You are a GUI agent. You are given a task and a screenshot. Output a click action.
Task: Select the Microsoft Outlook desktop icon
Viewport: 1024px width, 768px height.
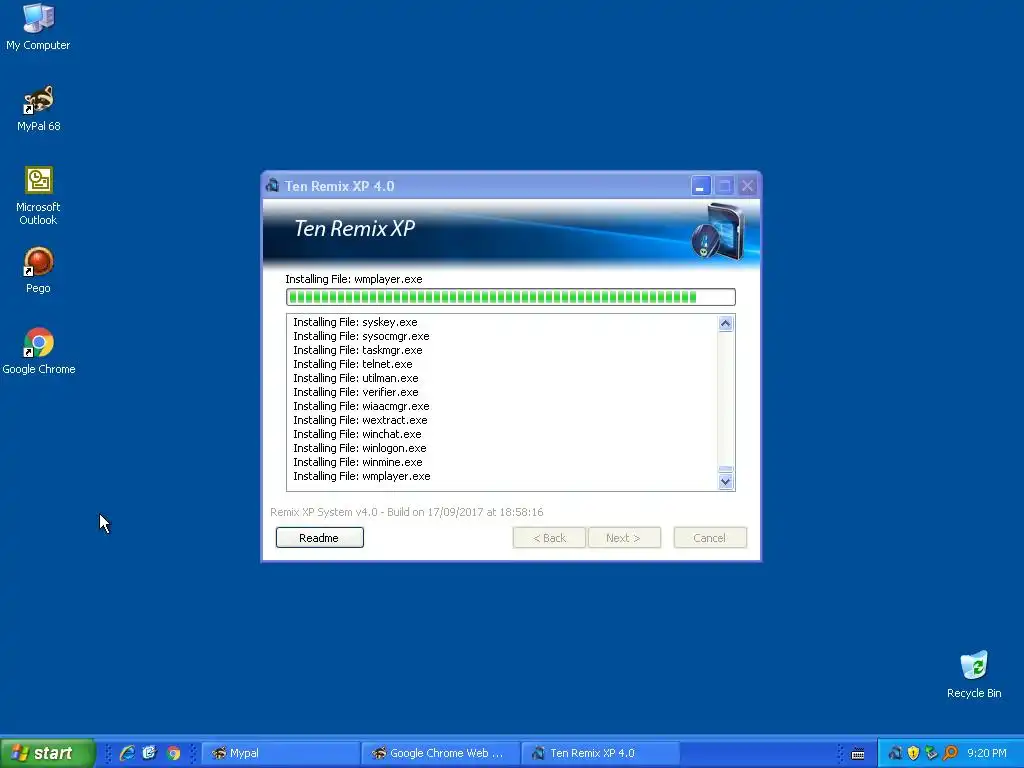[39, 195]
